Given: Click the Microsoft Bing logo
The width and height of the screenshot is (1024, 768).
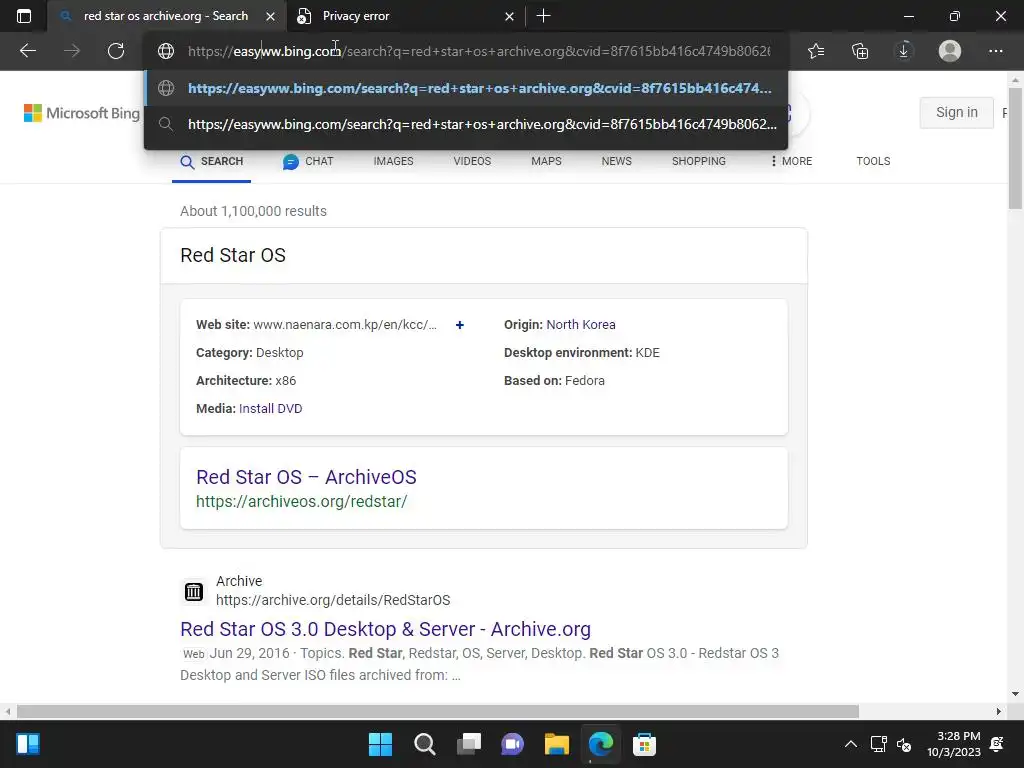Looking at the screenshot, I should click(x=82, y=113).
